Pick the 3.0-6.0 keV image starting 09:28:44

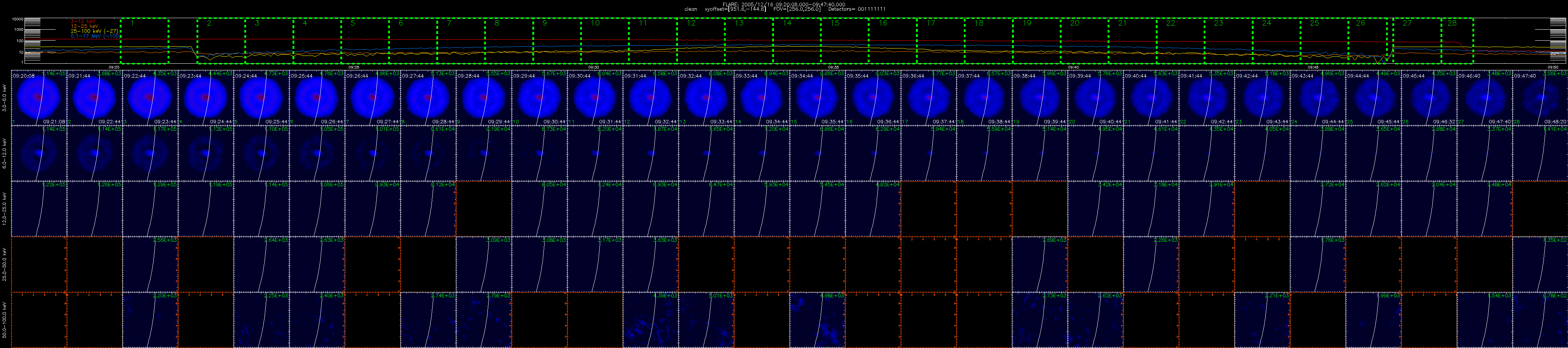[x=483, y=98]
